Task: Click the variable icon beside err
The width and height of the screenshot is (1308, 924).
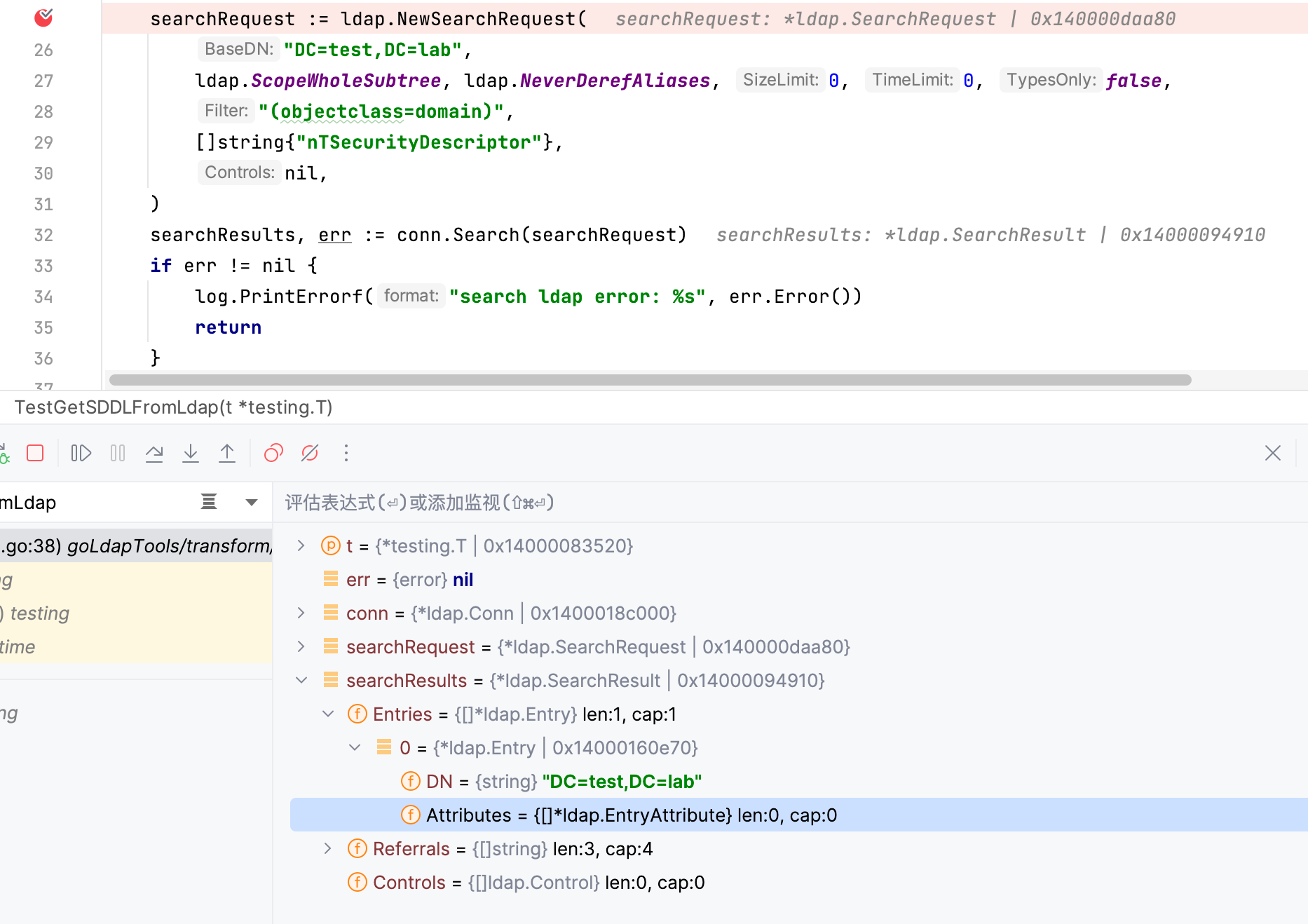Action: click(331, 579)
